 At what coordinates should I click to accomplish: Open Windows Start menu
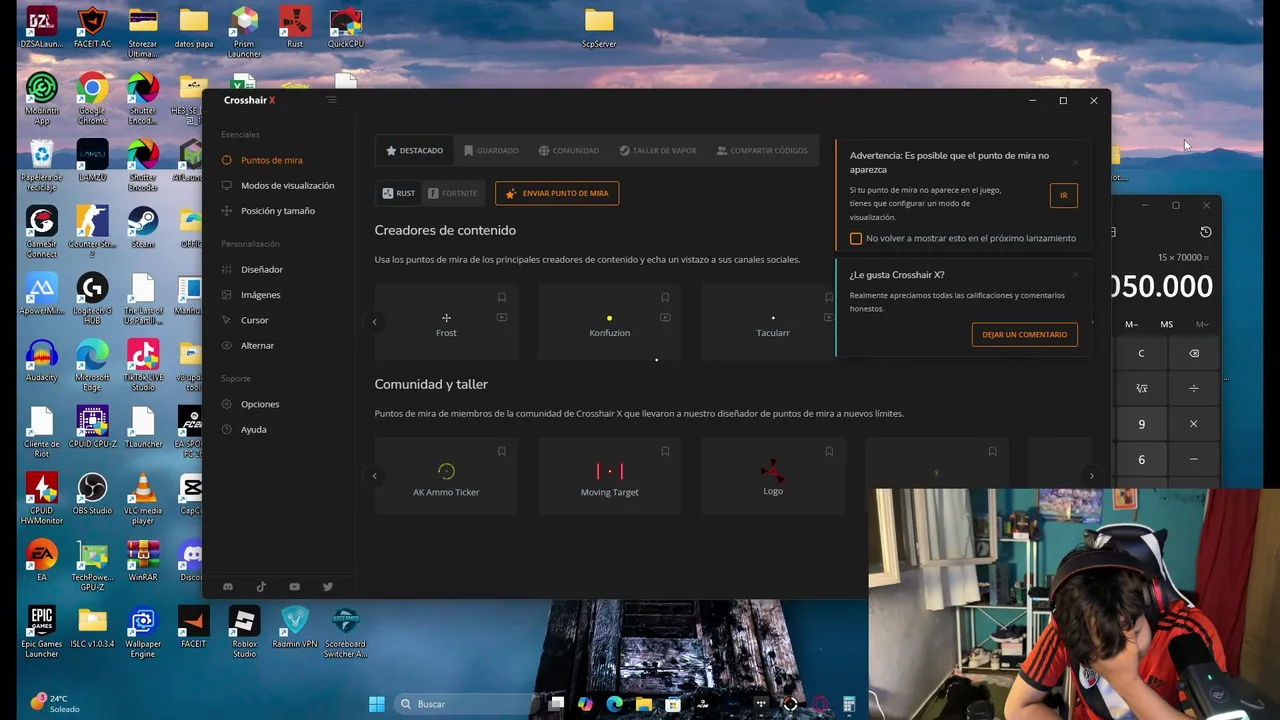tap(377, 704)
